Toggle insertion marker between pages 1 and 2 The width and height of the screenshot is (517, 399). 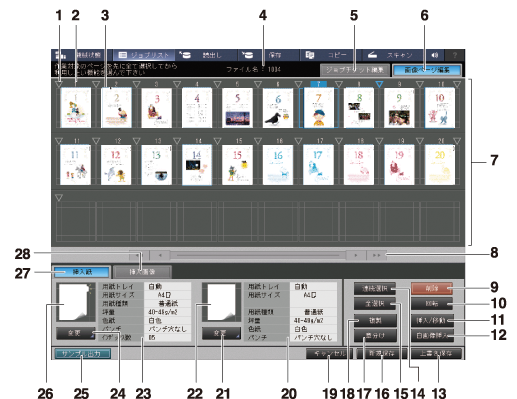point(96,84)
